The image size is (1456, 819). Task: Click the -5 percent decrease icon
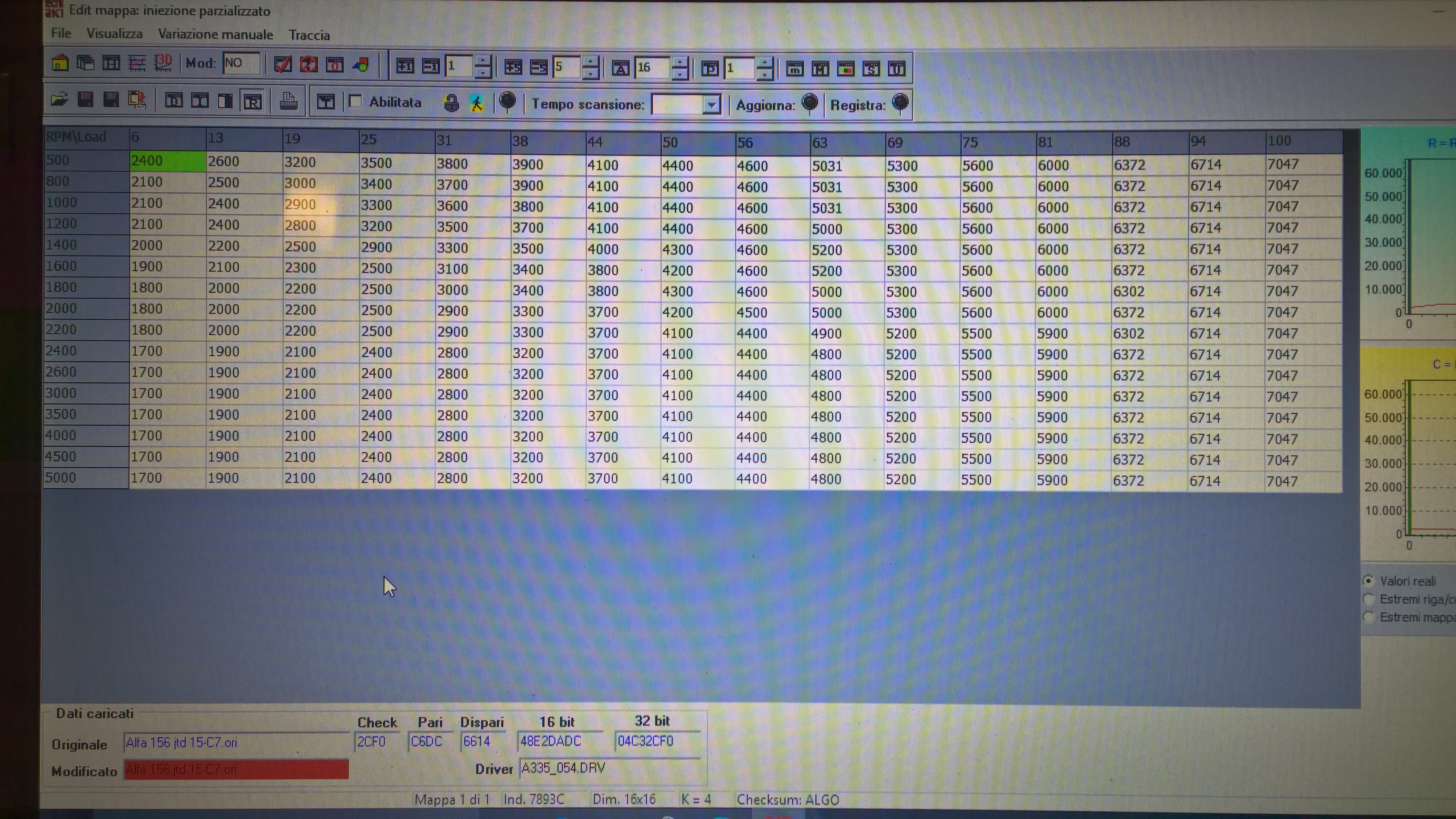point(539,68)
